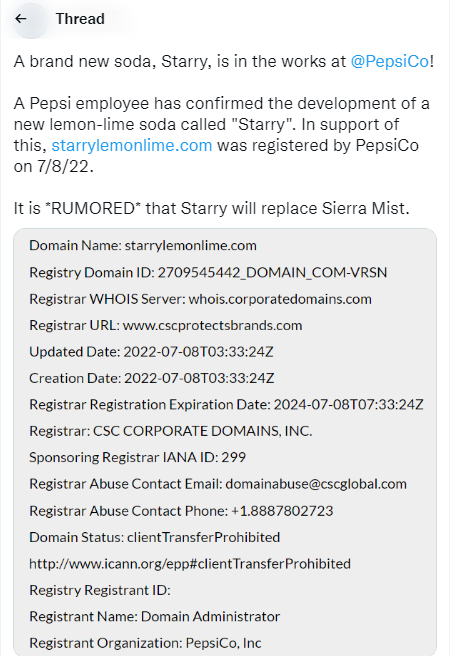This screenshot has height=656, width=451.
Task: Click the Thread header title
Action: (x=80, y=19)
